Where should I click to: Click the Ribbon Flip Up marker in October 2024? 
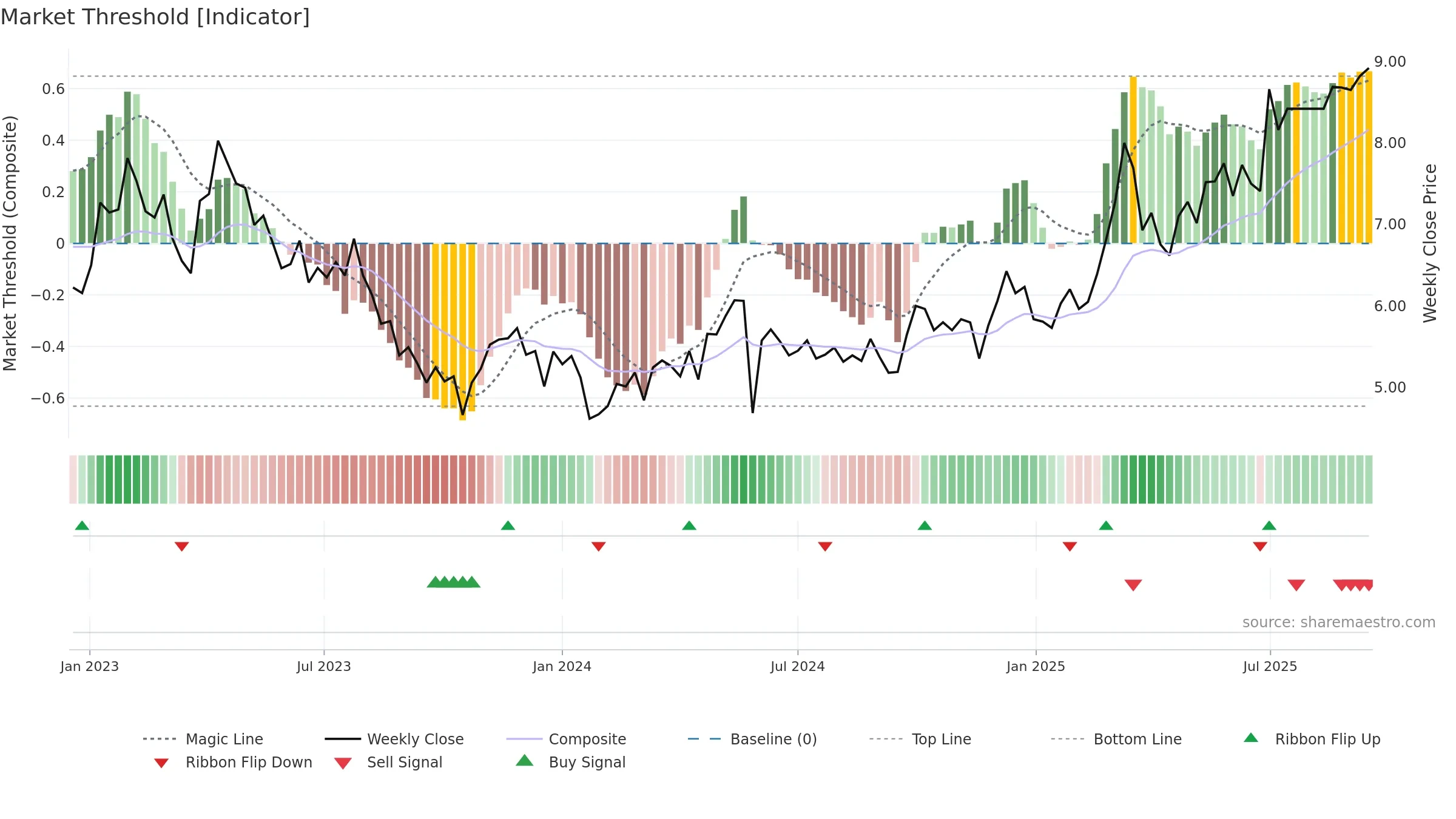[925, 525]
